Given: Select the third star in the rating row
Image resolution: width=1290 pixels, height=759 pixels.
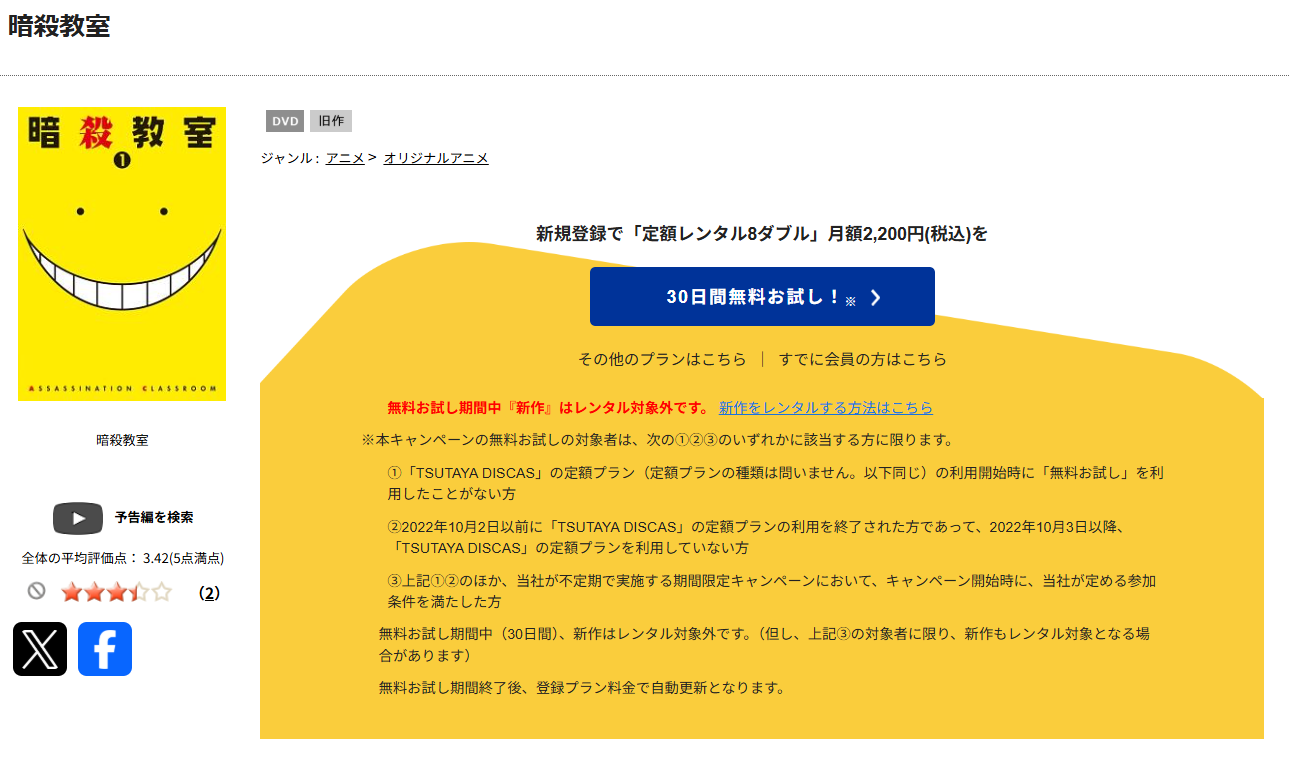Looking at the screenshot, I should 116,591.
